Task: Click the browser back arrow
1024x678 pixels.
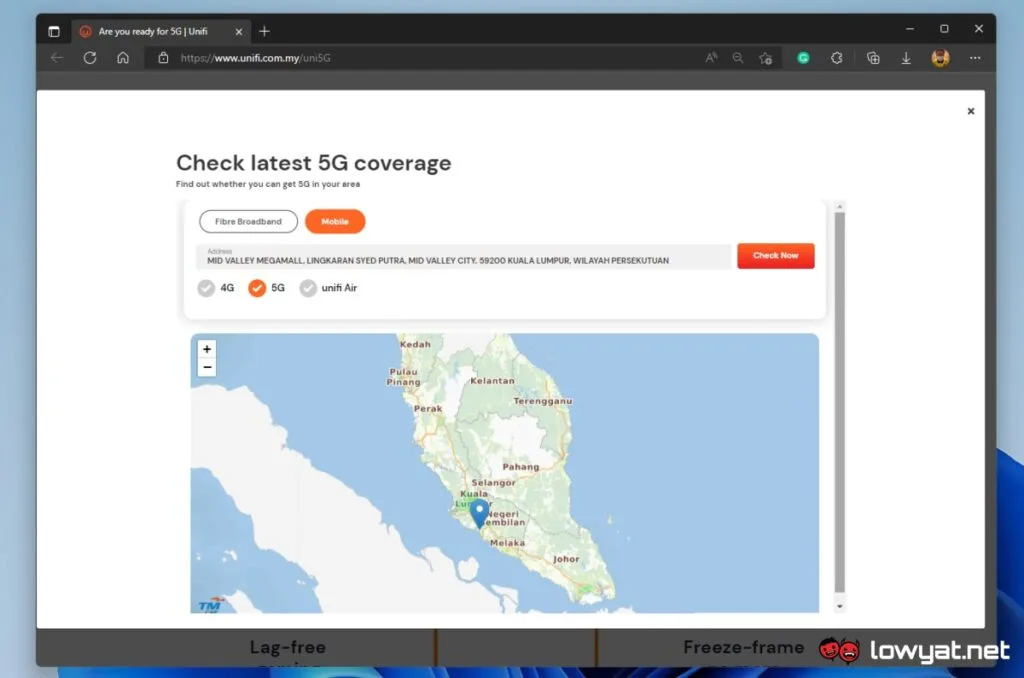Action: 57,58
